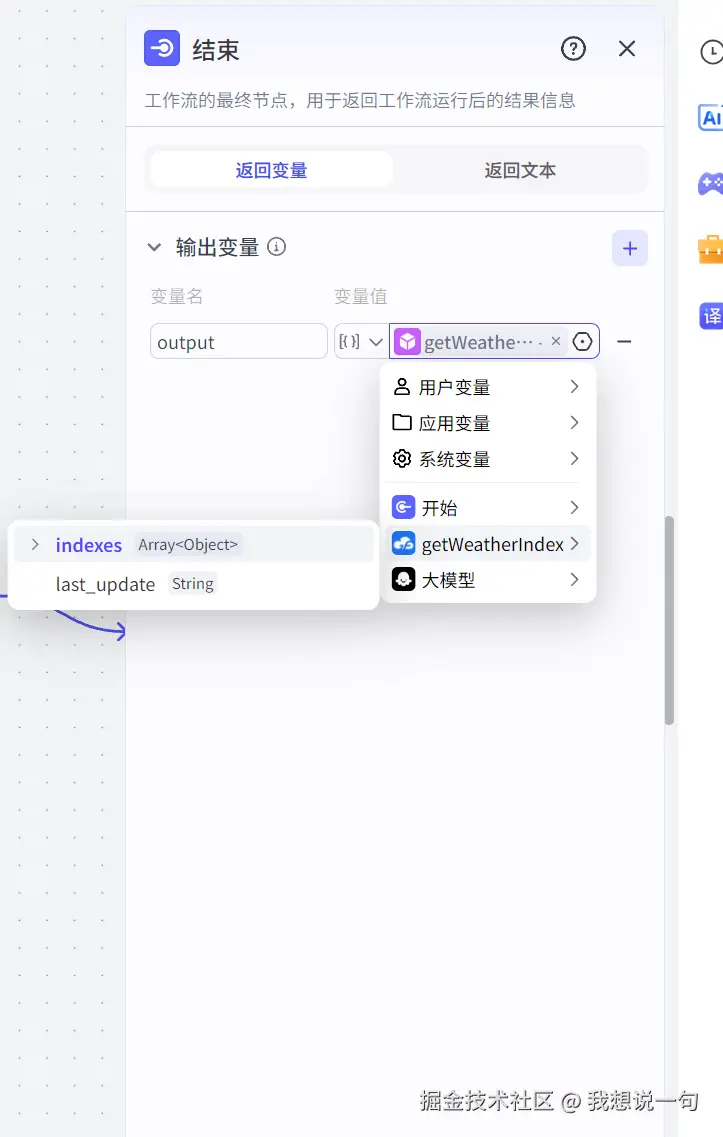Click the gear icon beside 系统变量

[x=402, y=458]
